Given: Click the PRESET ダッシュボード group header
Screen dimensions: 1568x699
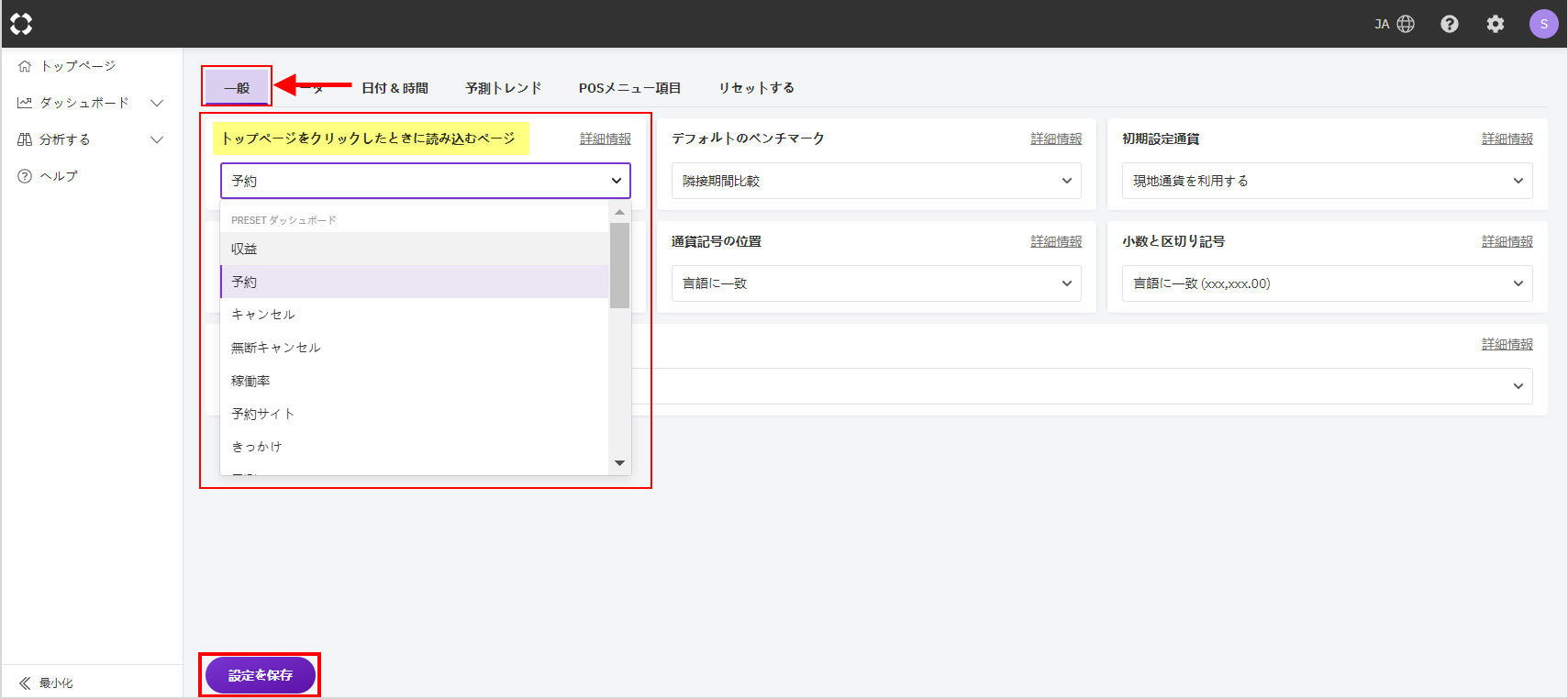Looking at the screenshot, I should tap(284, 220).
